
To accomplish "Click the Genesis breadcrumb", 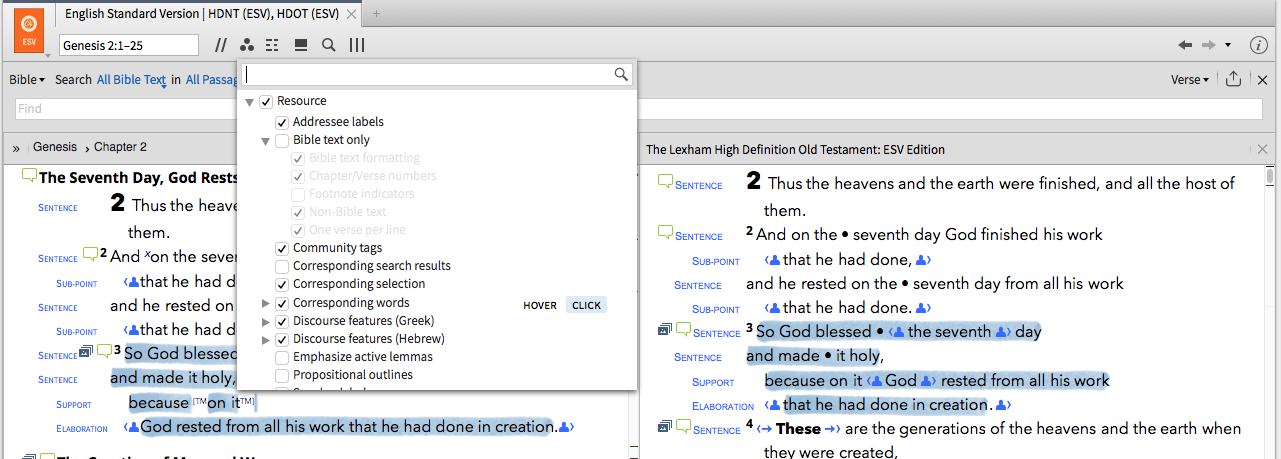I will click(x=55, y=147).
